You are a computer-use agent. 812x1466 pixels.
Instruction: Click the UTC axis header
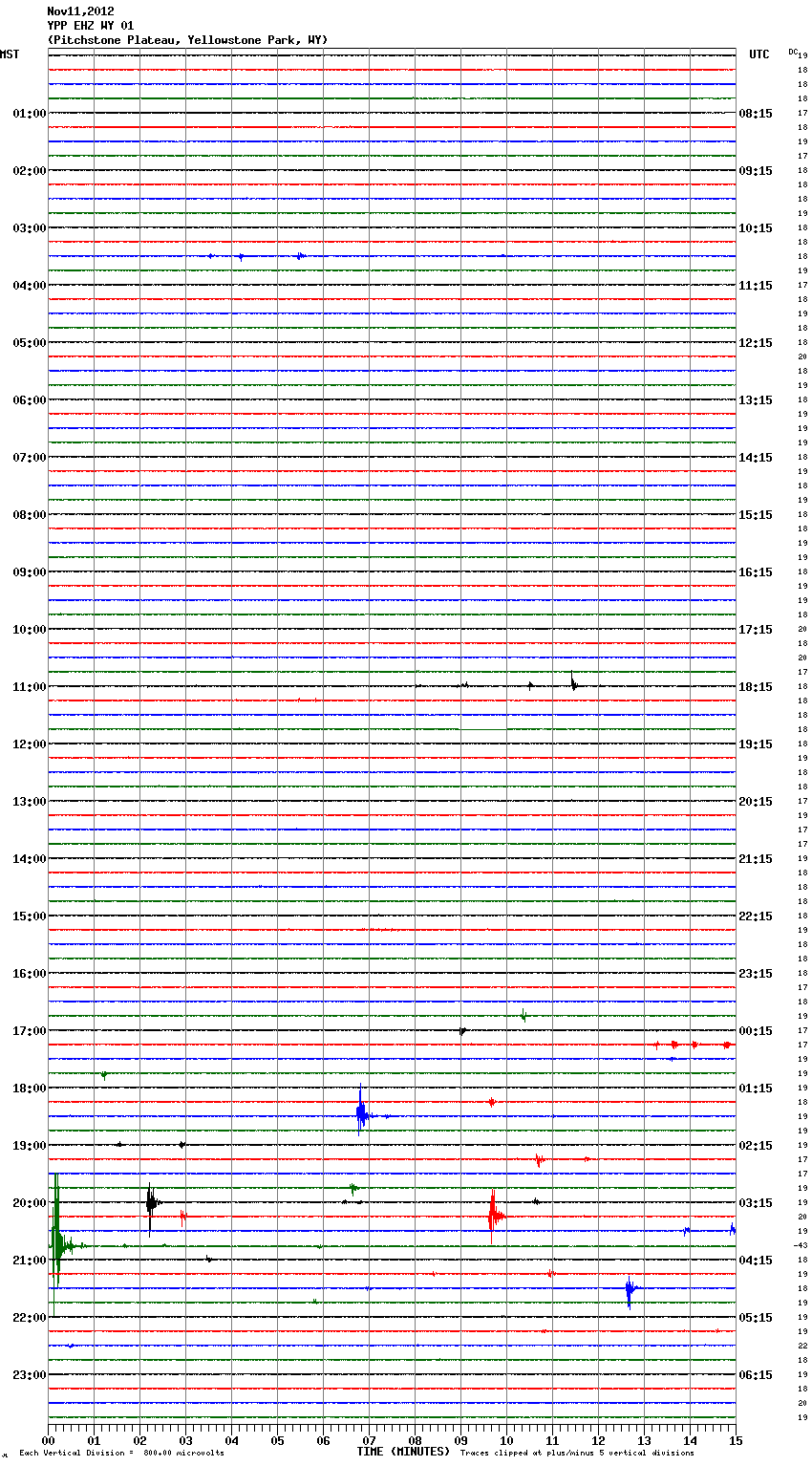759,54
